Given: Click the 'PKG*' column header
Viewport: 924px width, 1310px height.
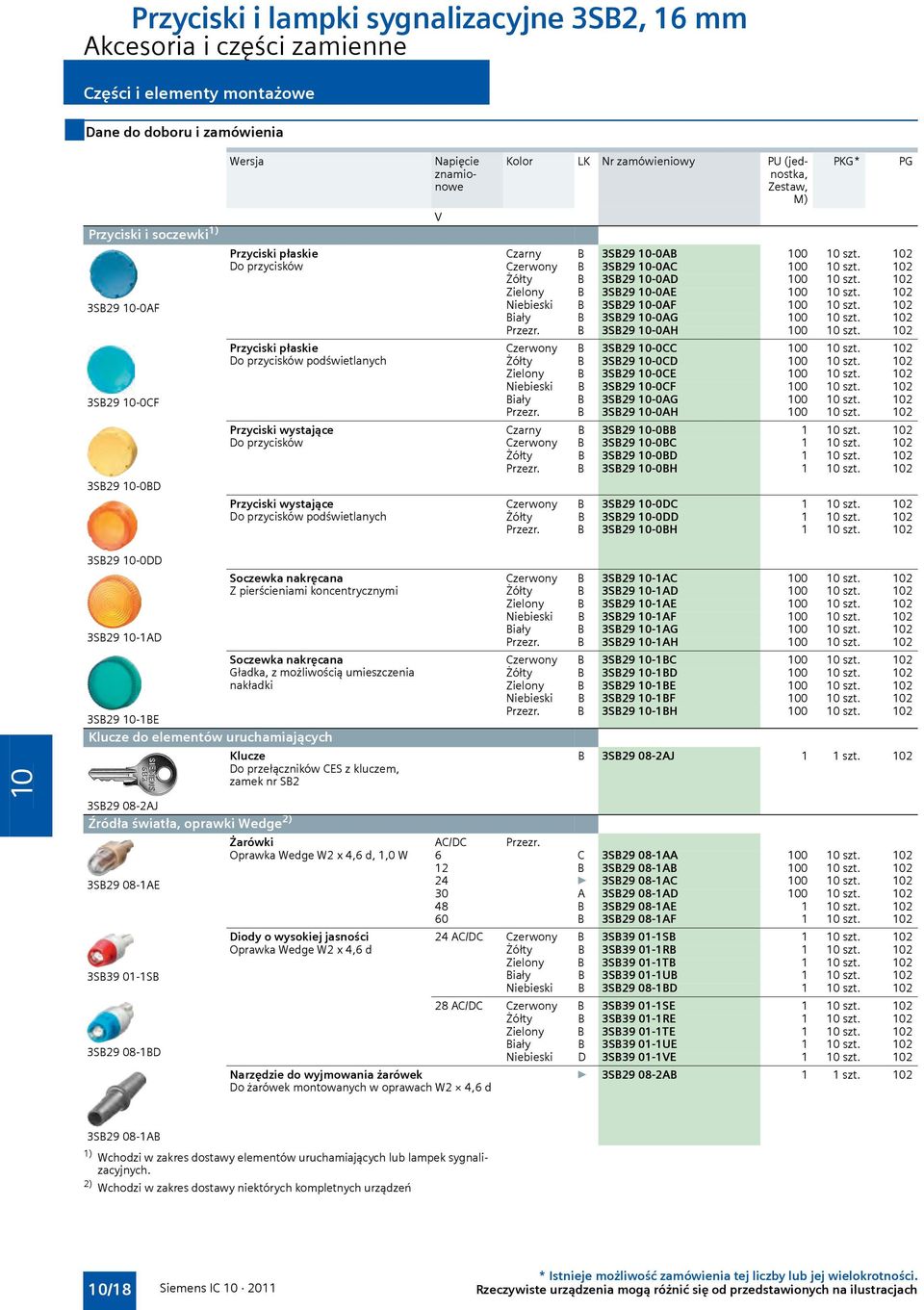Looking at the screenshot, I should (x=846, y=162).
